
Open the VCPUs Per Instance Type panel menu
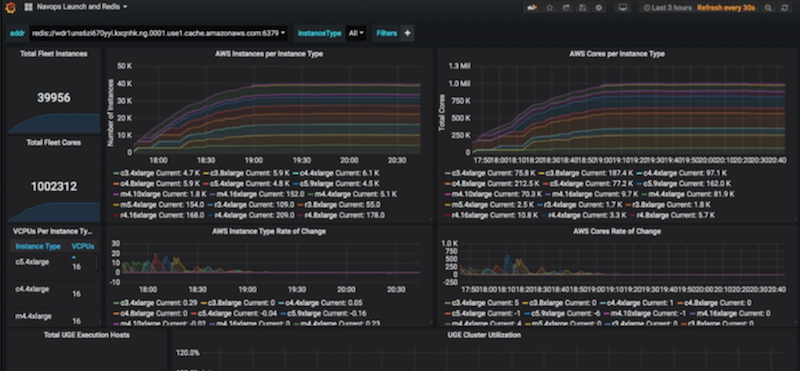(x=53, y=231)
